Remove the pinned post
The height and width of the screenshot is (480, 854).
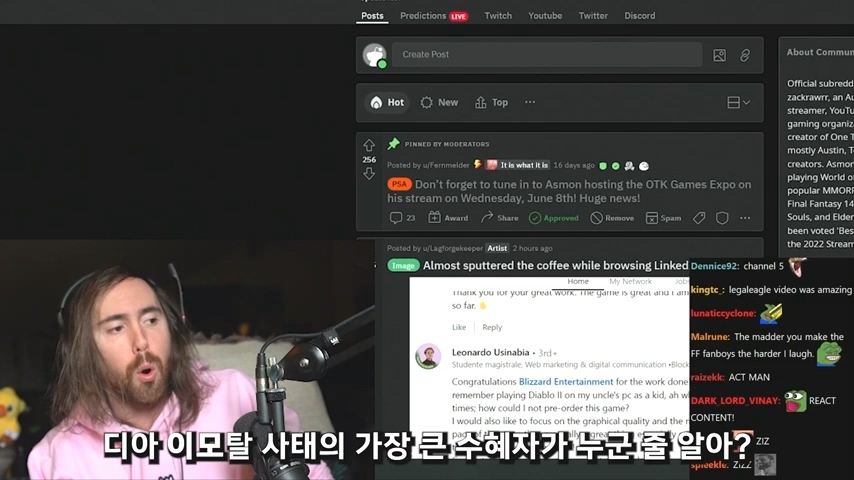tap(612, 218)
